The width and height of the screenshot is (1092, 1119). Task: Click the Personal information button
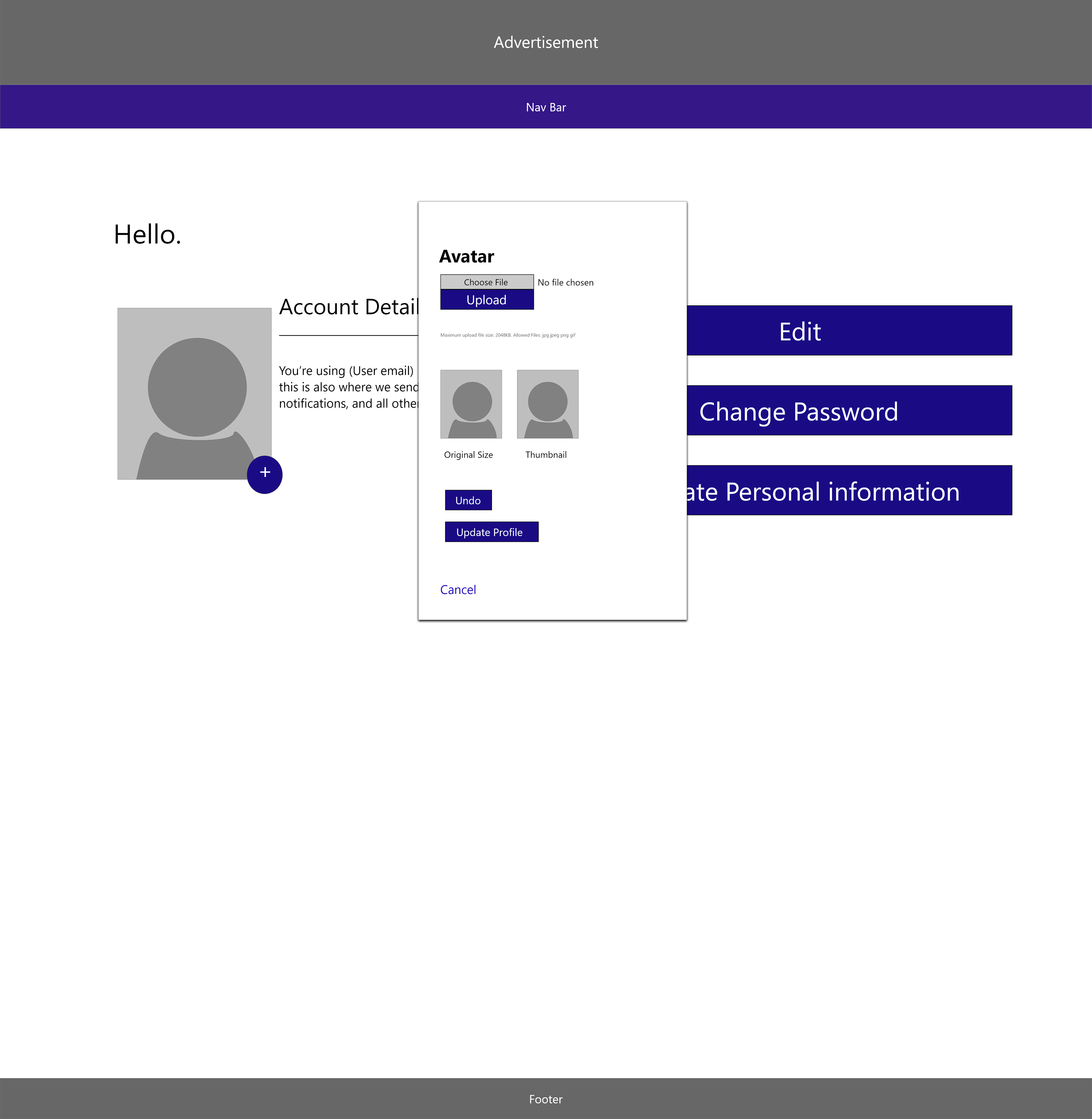point(849,491)
